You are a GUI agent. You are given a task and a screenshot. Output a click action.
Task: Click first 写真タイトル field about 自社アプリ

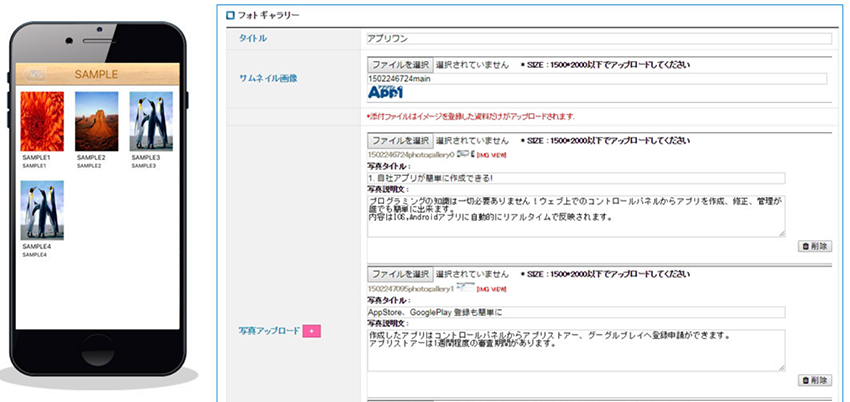coord(576,178)
